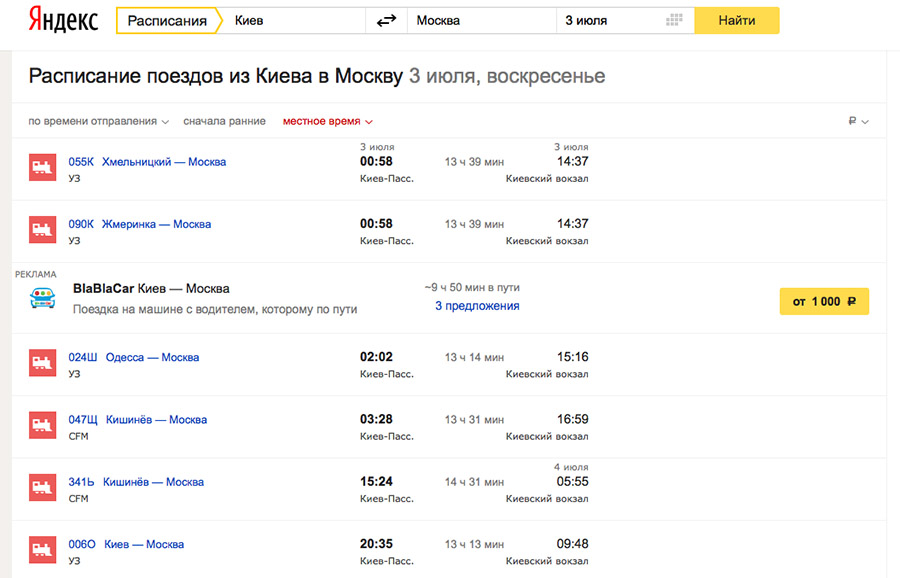Click the destination field containing Москва
This screenshot has width=900, height=578.
point(480,20)
